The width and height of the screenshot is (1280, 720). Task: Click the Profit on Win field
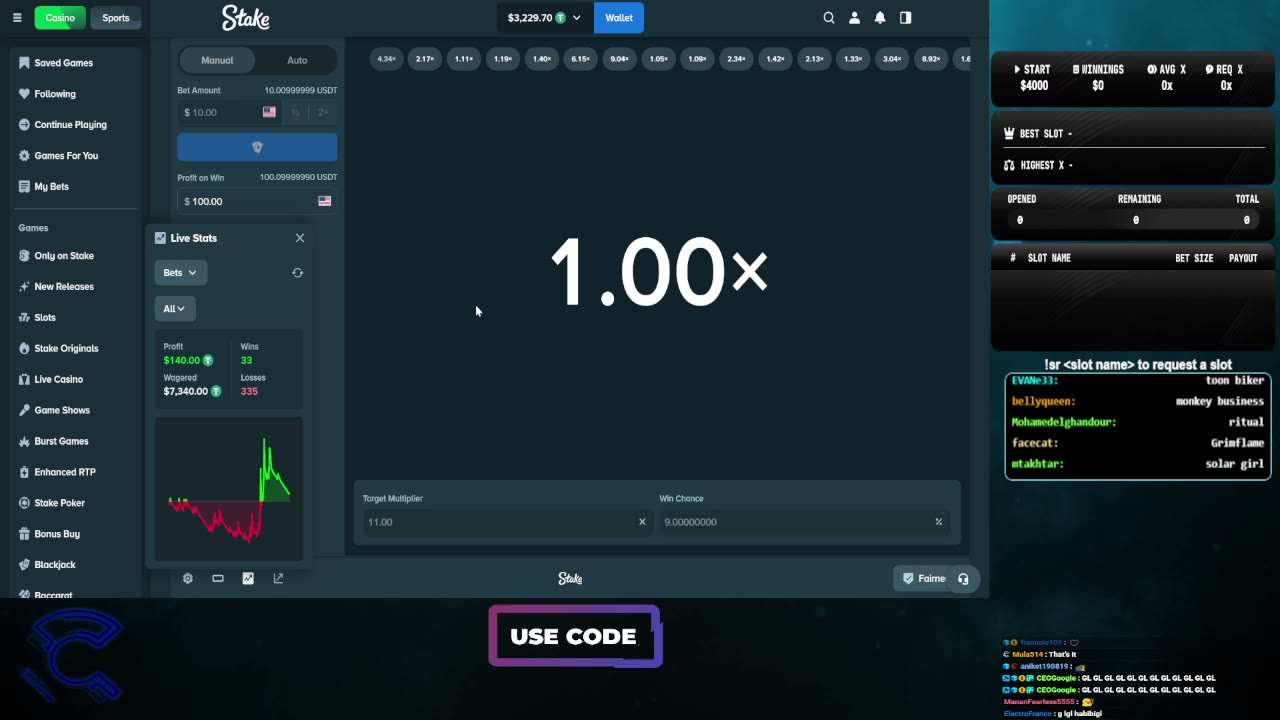(x=257, y=201)
